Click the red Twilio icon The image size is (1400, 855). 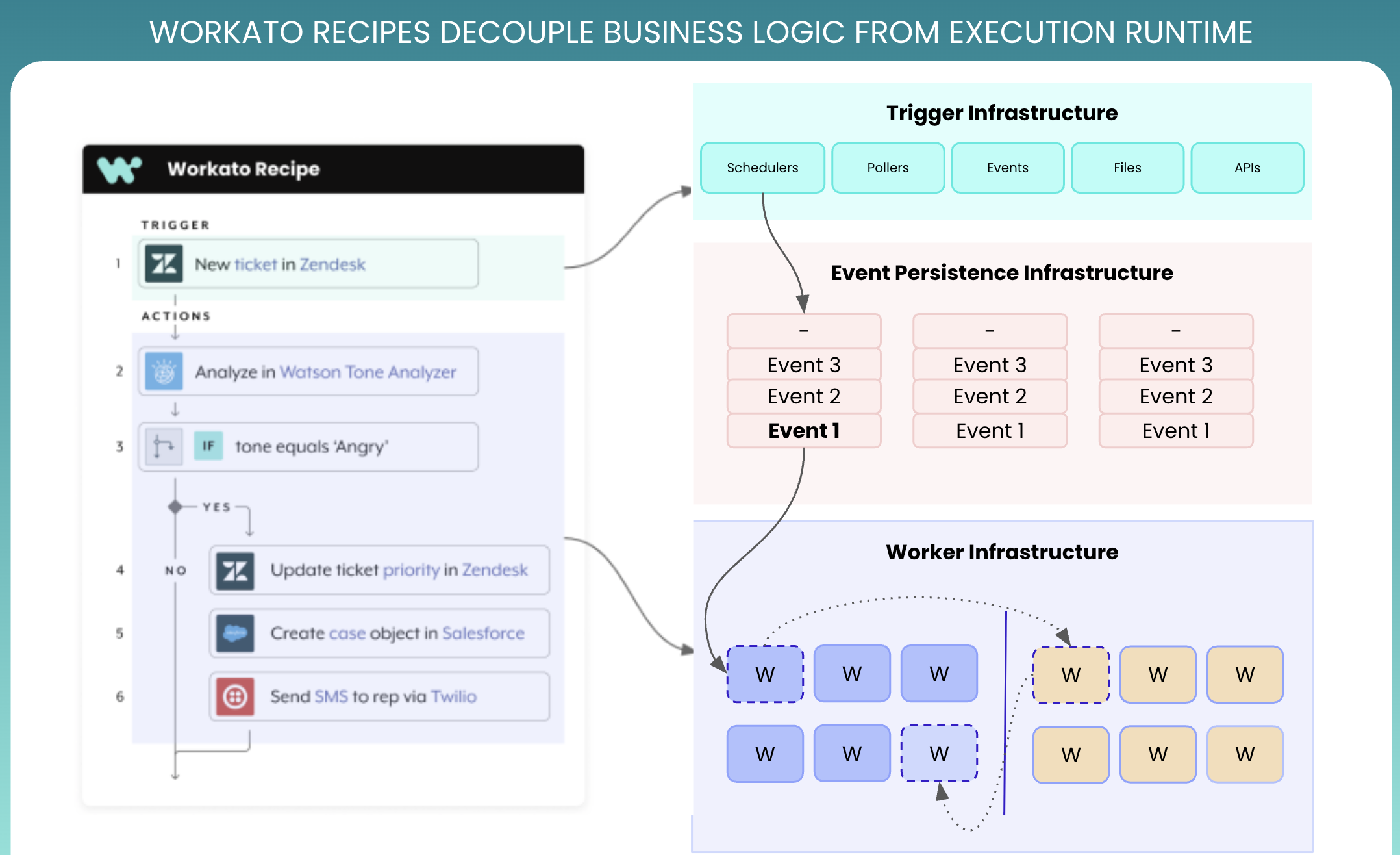(234, 696)
